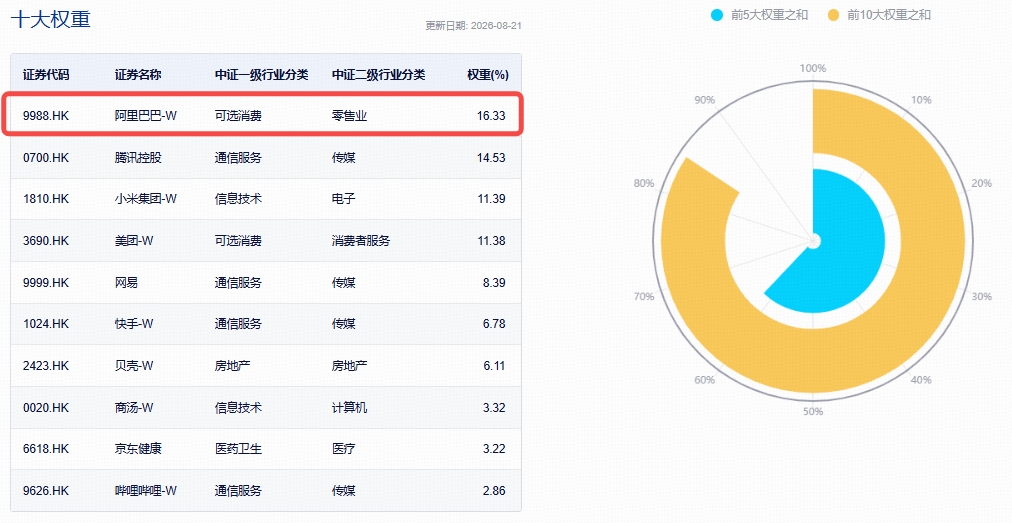Click weight value 11.39

(491, 199)
